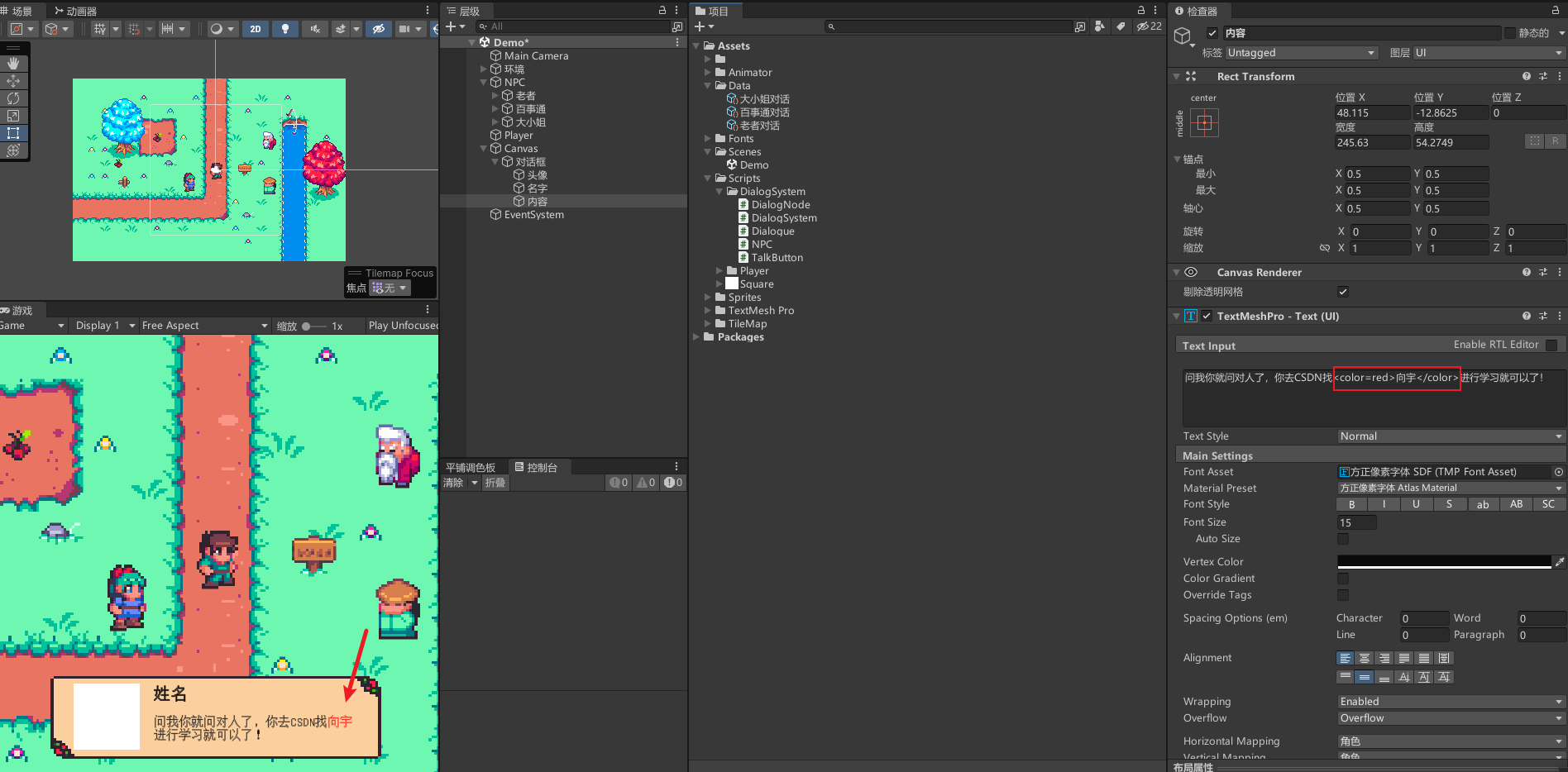This screenshot has width=1568, height=772.
Task: Open the Free Aspect dropdown
Action: pyautogui.click(x=204, y=326)
